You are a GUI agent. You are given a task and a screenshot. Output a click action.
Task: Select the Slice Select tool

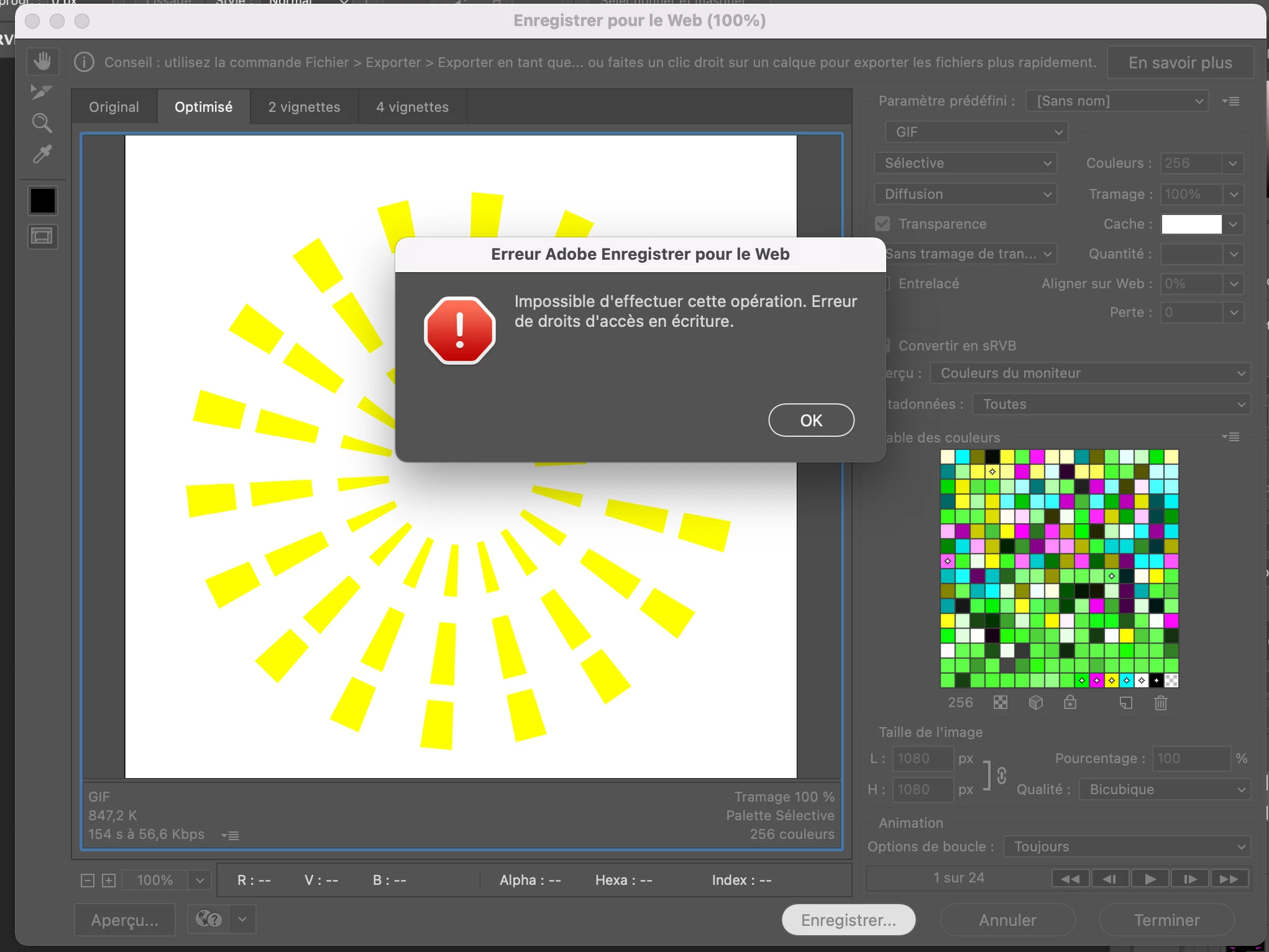pos(42,92)
